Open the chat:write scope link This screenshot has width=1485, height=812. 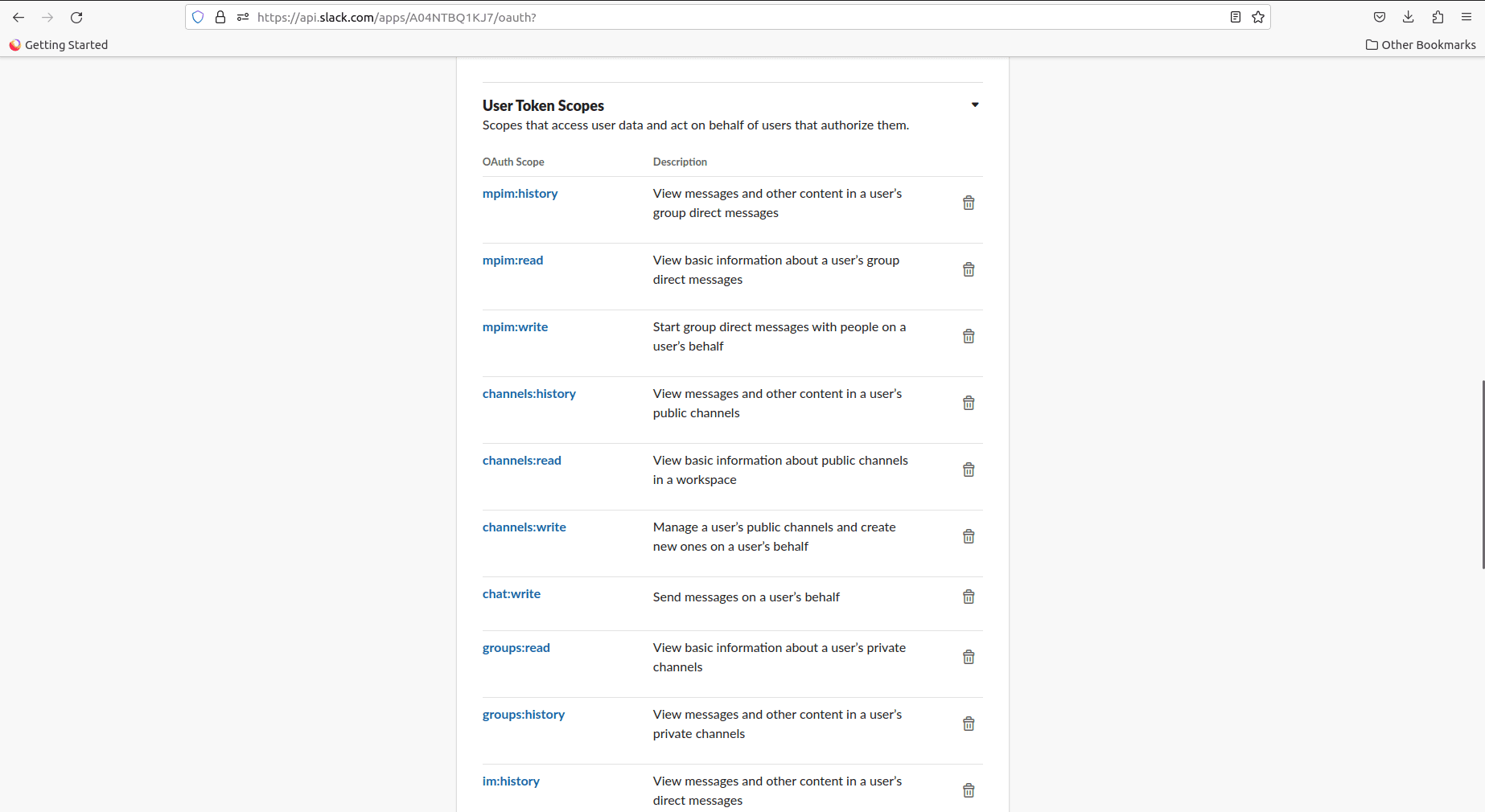pos(512,594)
